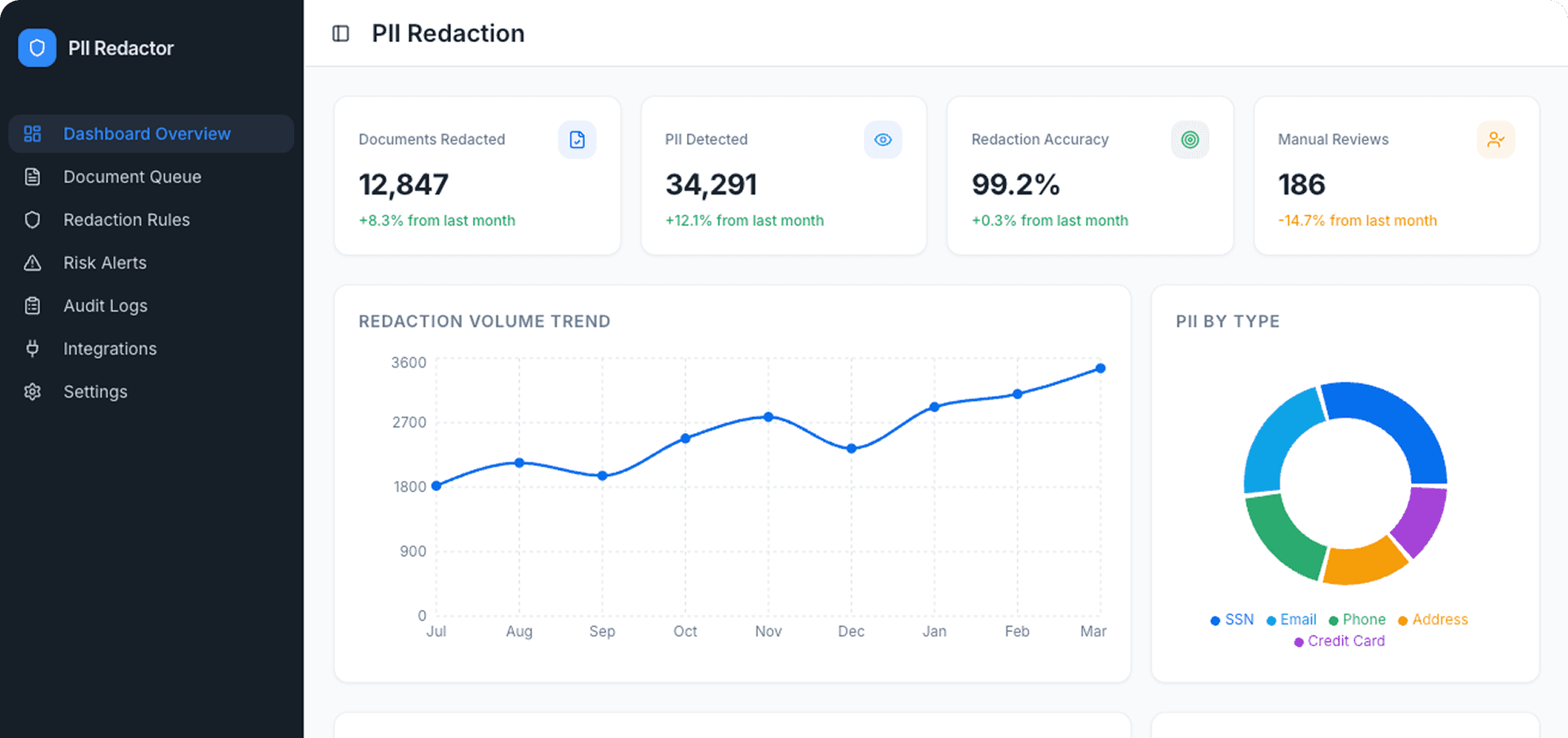Image resolution: width=1568 pixels, height=738 pixels.
Task: Toggle the sidebar panel icon
Action: [x=341, y=34]
